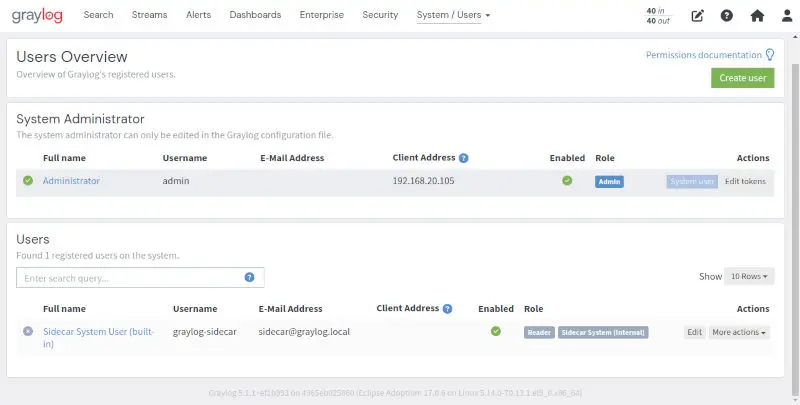This screenshot has height=405, width=800.
Task: Open the help question mark icon
Action: 727,16
